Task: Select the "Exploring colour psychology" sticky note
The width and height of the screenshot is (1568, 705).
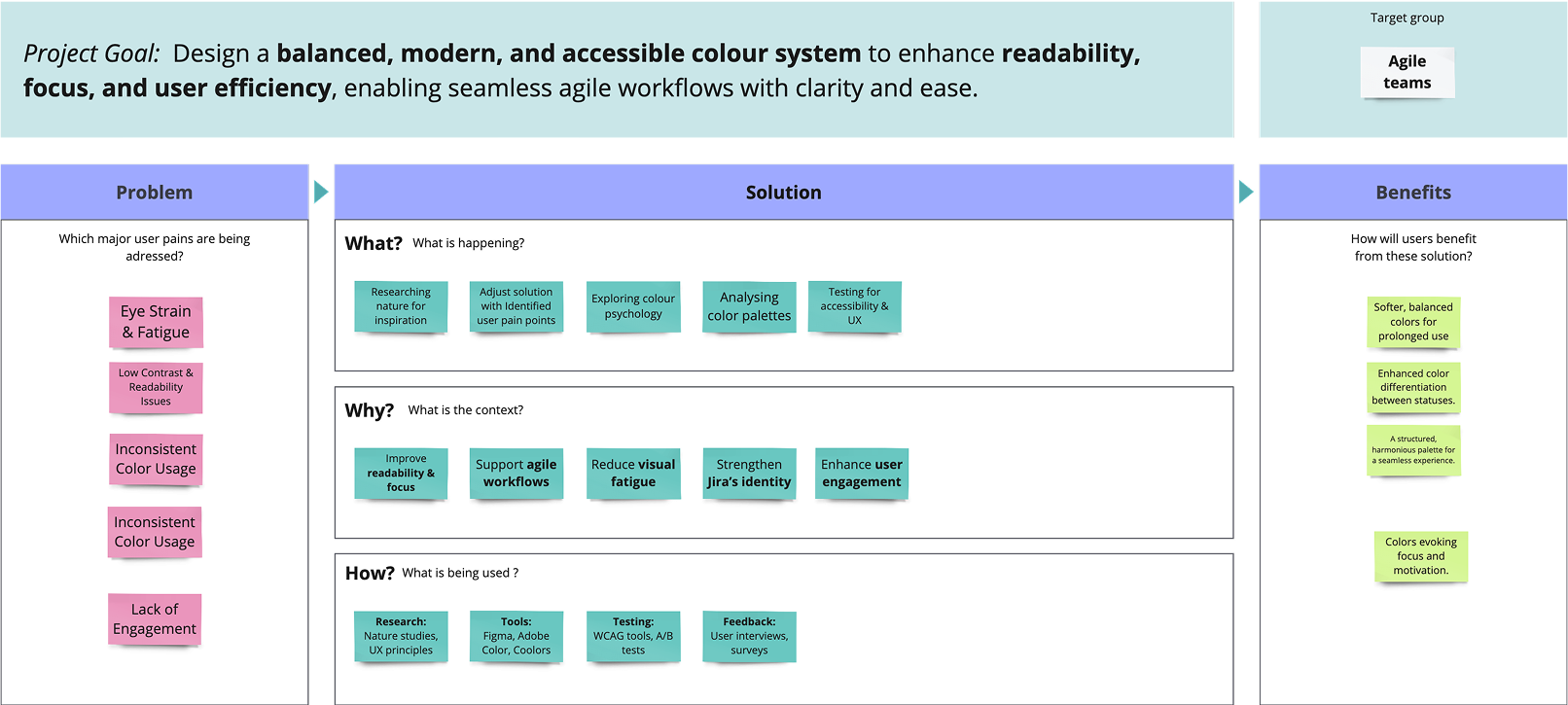Action: [633, 306]
